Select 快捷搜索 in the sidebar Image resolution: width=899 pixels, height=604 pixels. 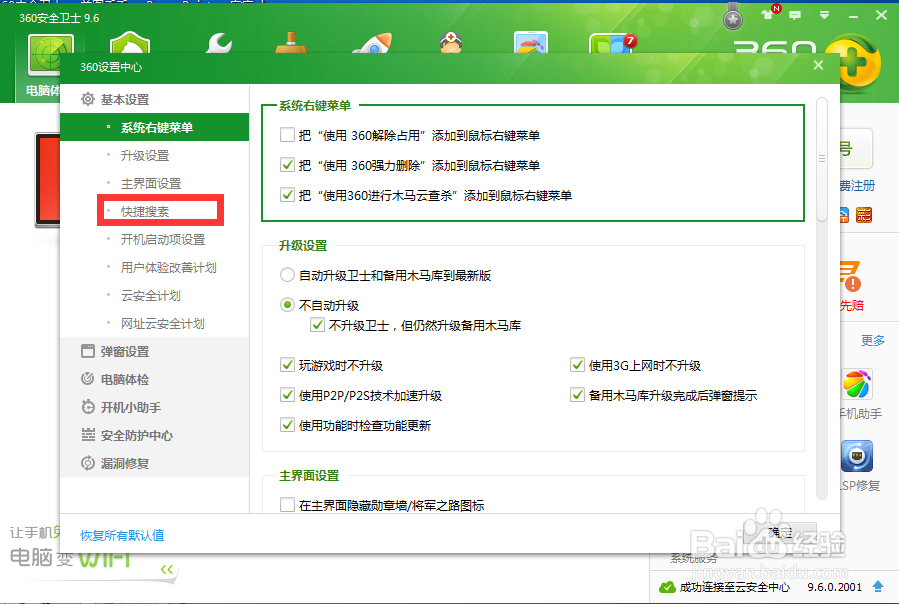click(144, 212)
